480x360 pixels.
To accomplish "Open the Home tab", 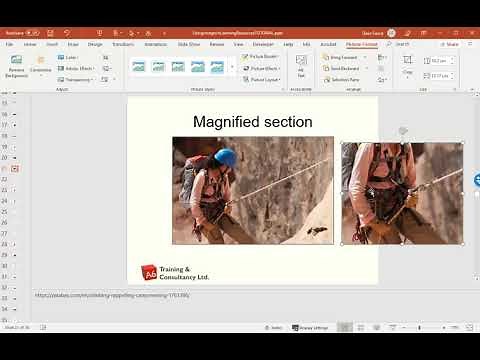I will tap(30, 44).
